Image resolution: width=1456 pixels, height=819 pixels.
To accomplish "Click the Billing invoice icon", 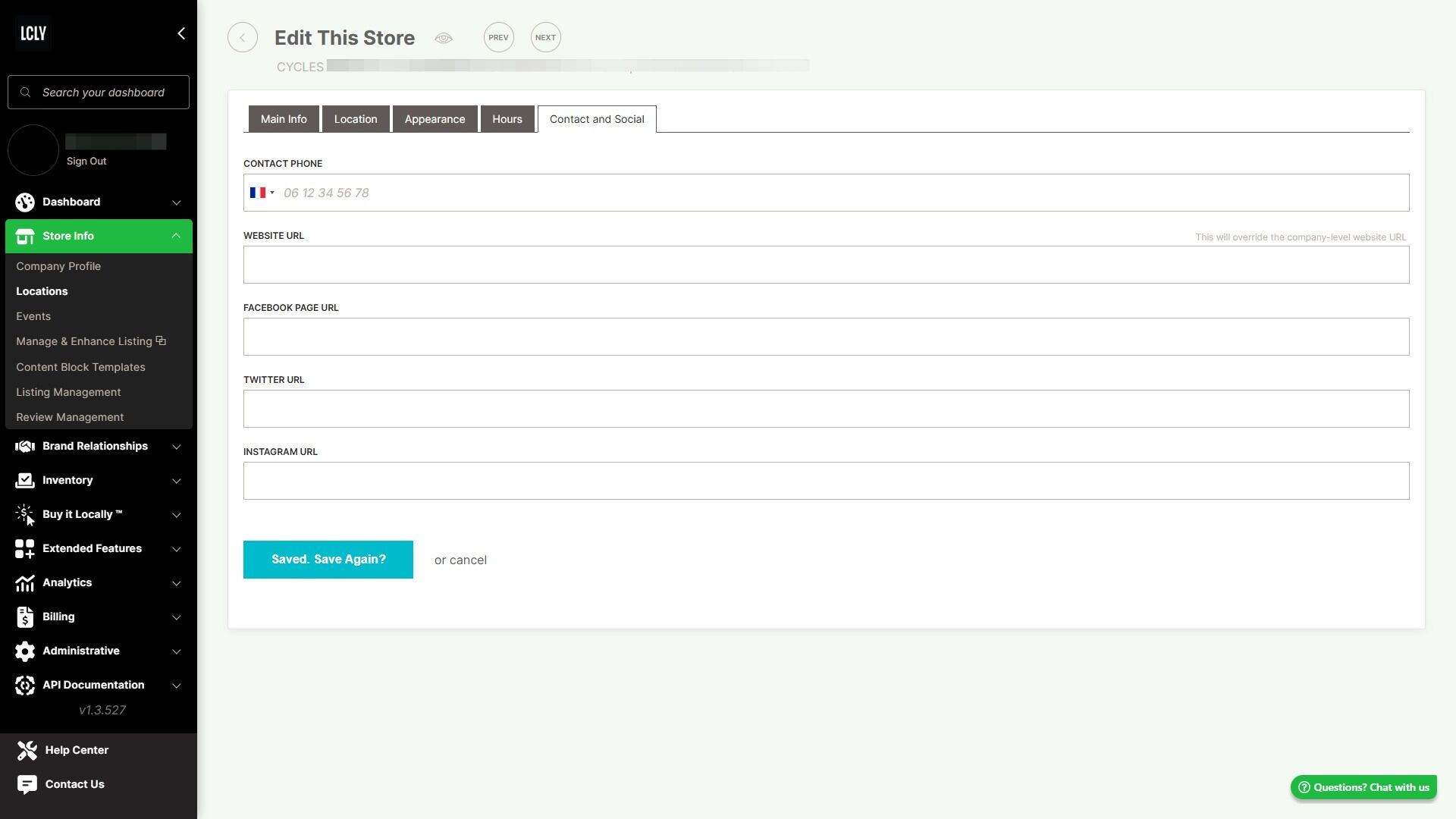I will pyautogui.click(x=25, y=617).
